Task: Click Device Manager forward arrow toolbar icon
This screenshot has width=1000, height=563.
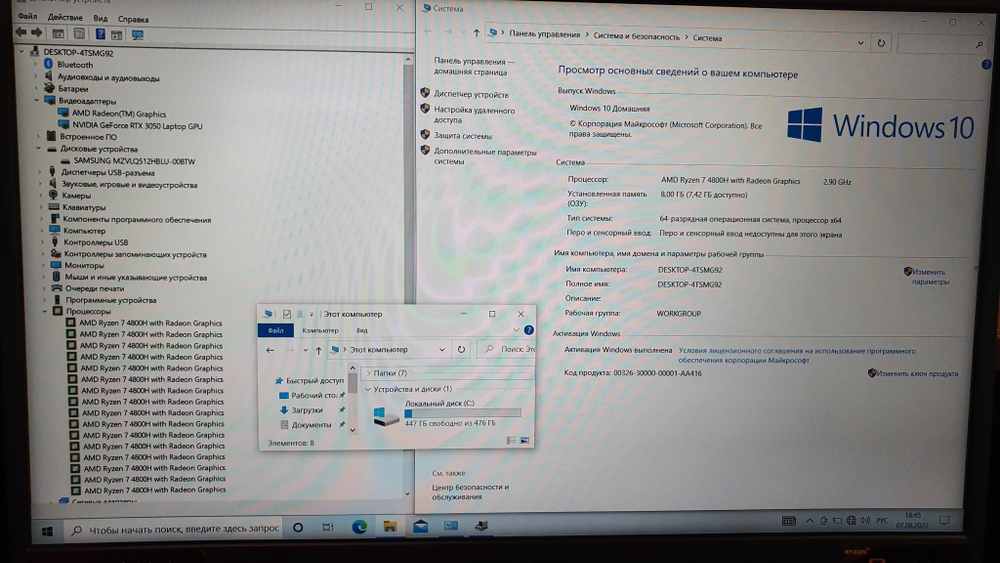Action: [37, 33]
